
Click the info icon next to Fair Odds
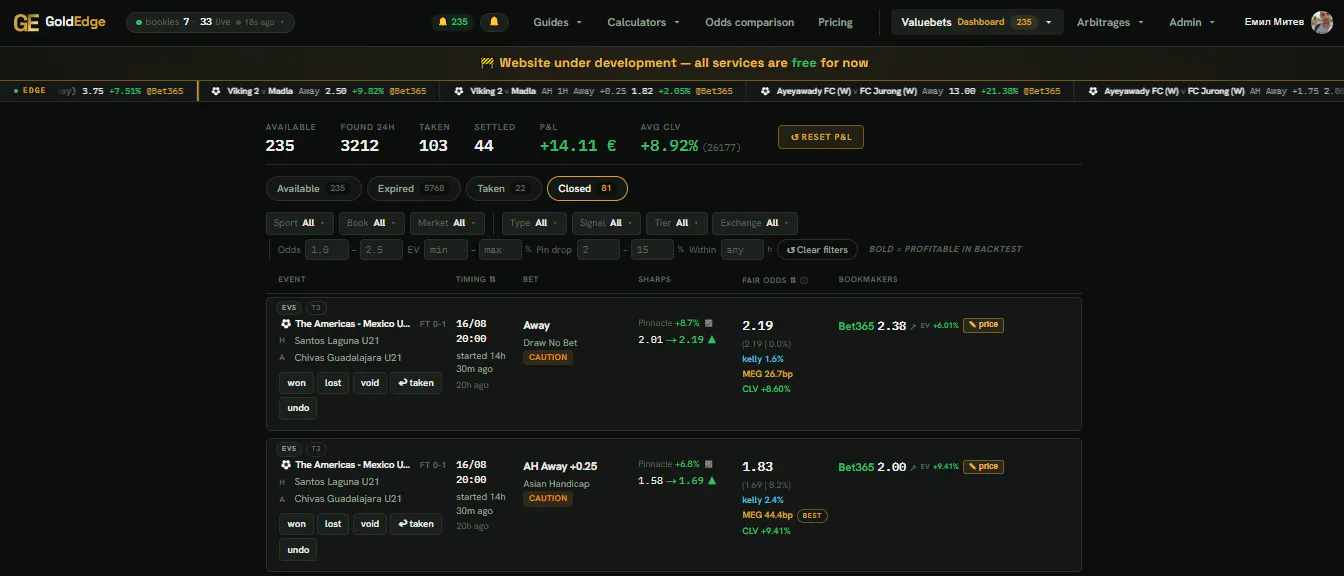[x=804, y=280]
